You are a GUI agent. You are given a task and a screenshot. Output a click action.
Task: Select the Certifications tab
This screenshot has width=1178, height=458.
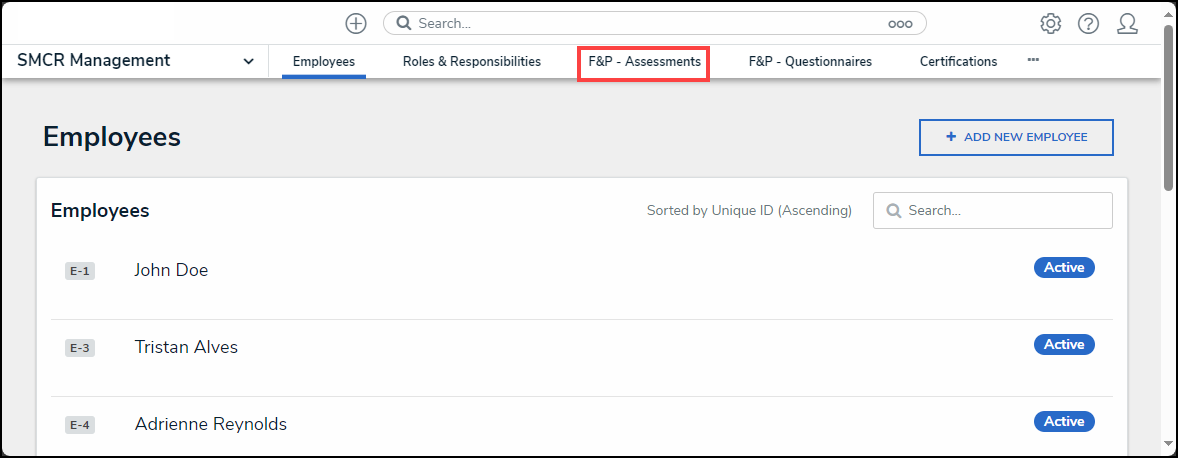pos(958,62)
